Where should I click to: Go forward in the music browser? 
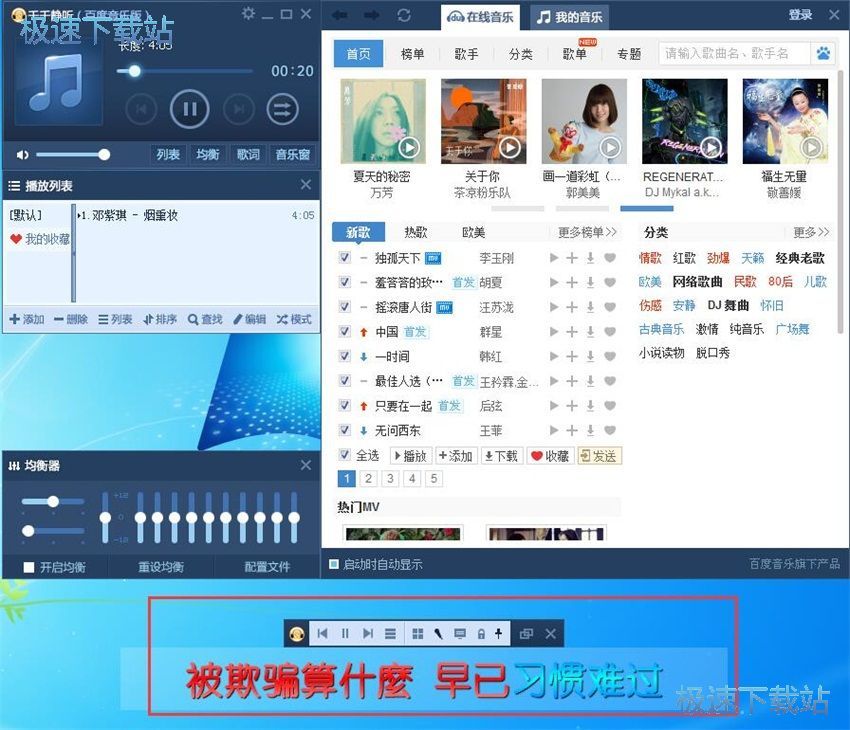[371, 15]
